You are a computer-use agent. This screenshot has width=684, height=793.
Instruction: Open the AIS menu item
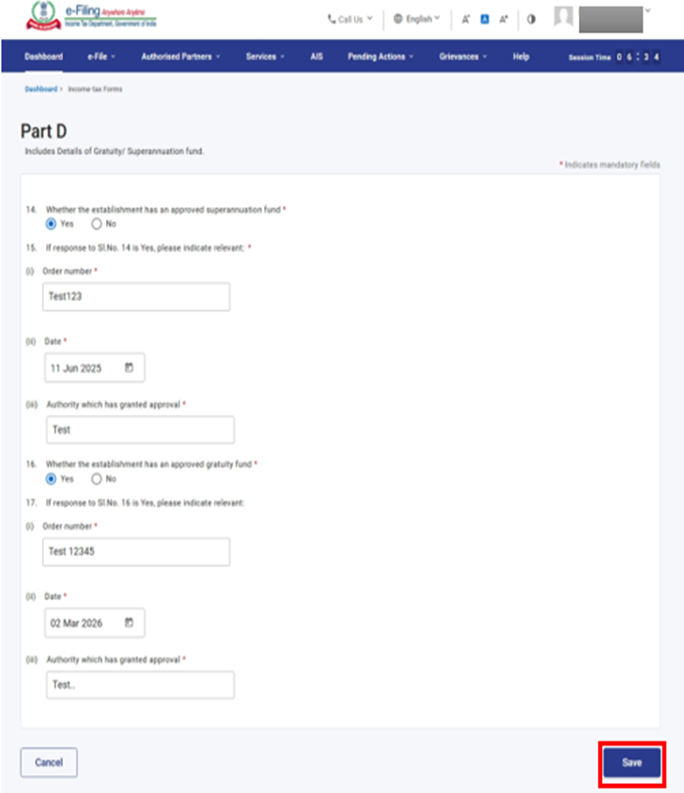click(x=316, y=57)
